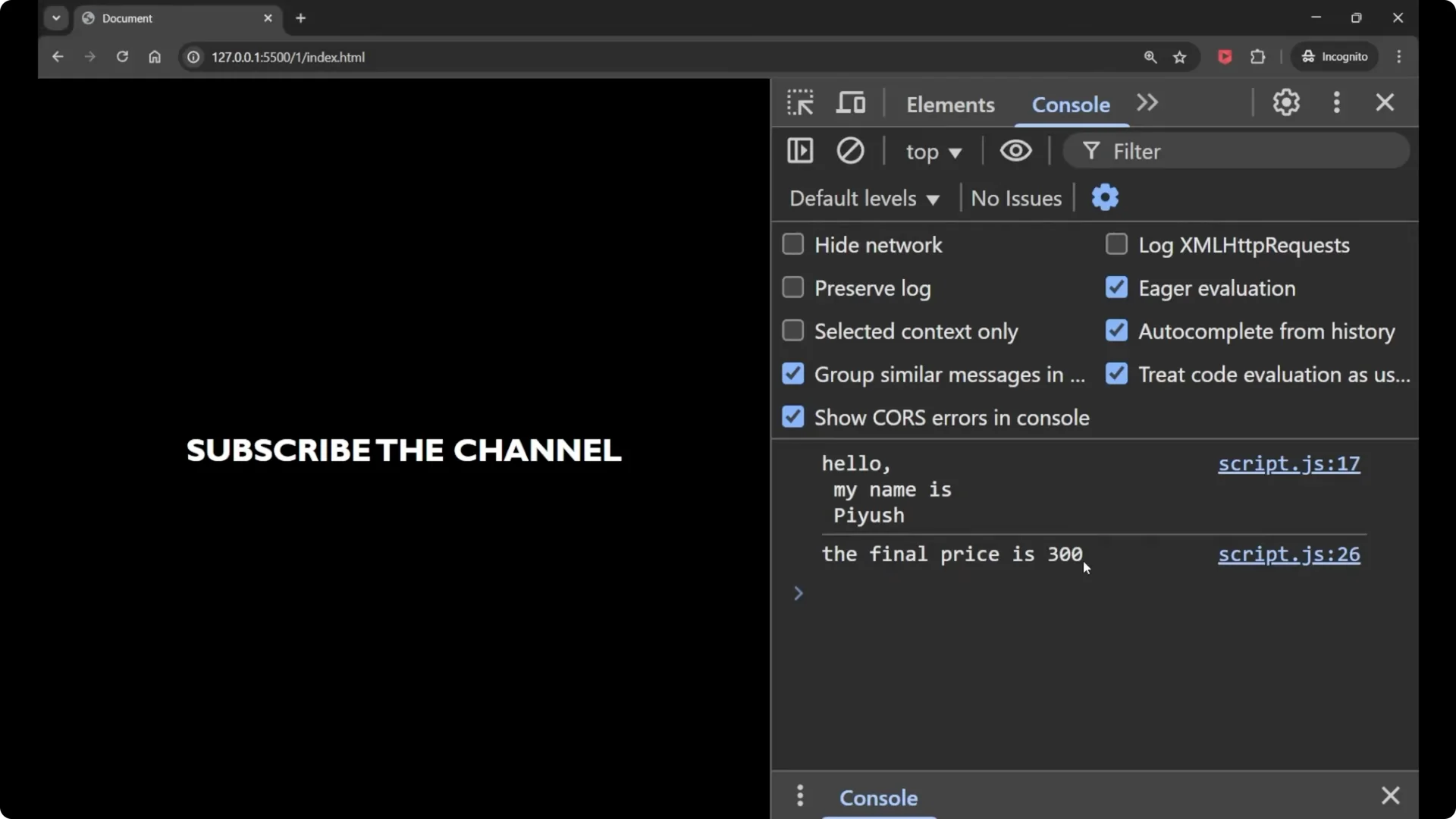1456x819 pixels.
Task: Open script.js:17 source link
Action: 1288,463
